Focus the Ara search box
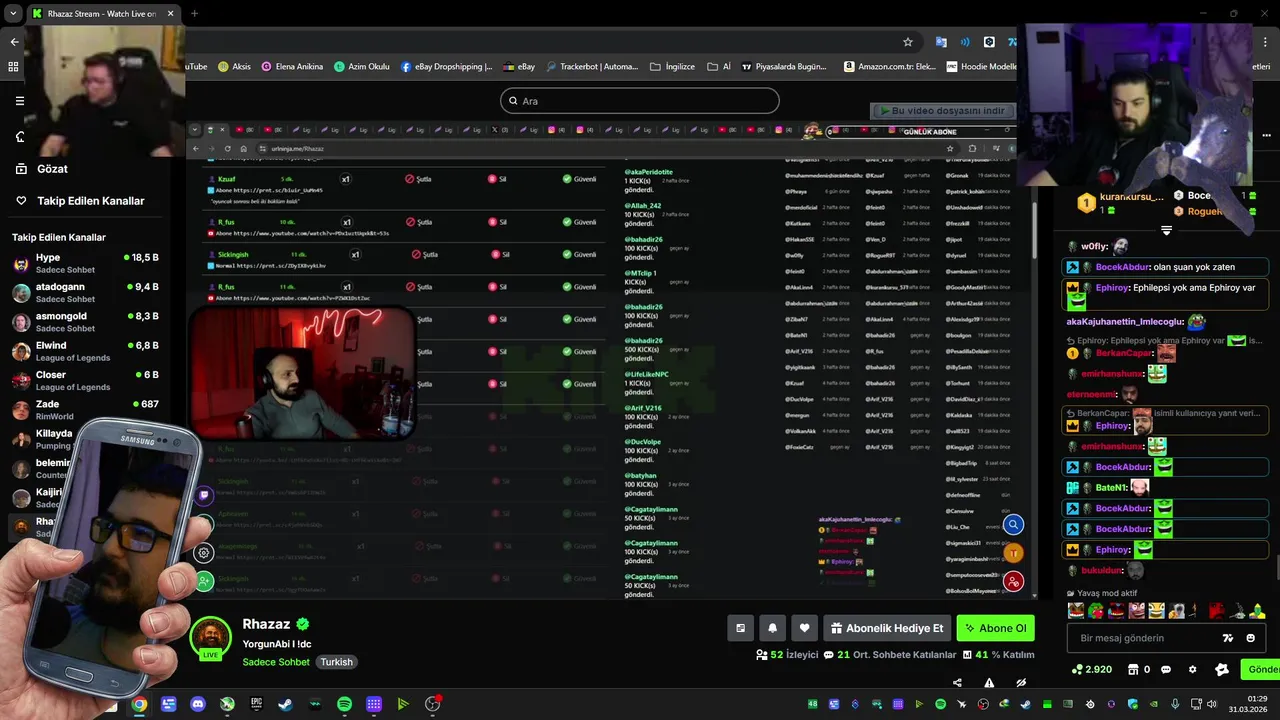Screen dimensions: 1280x720 639,101
